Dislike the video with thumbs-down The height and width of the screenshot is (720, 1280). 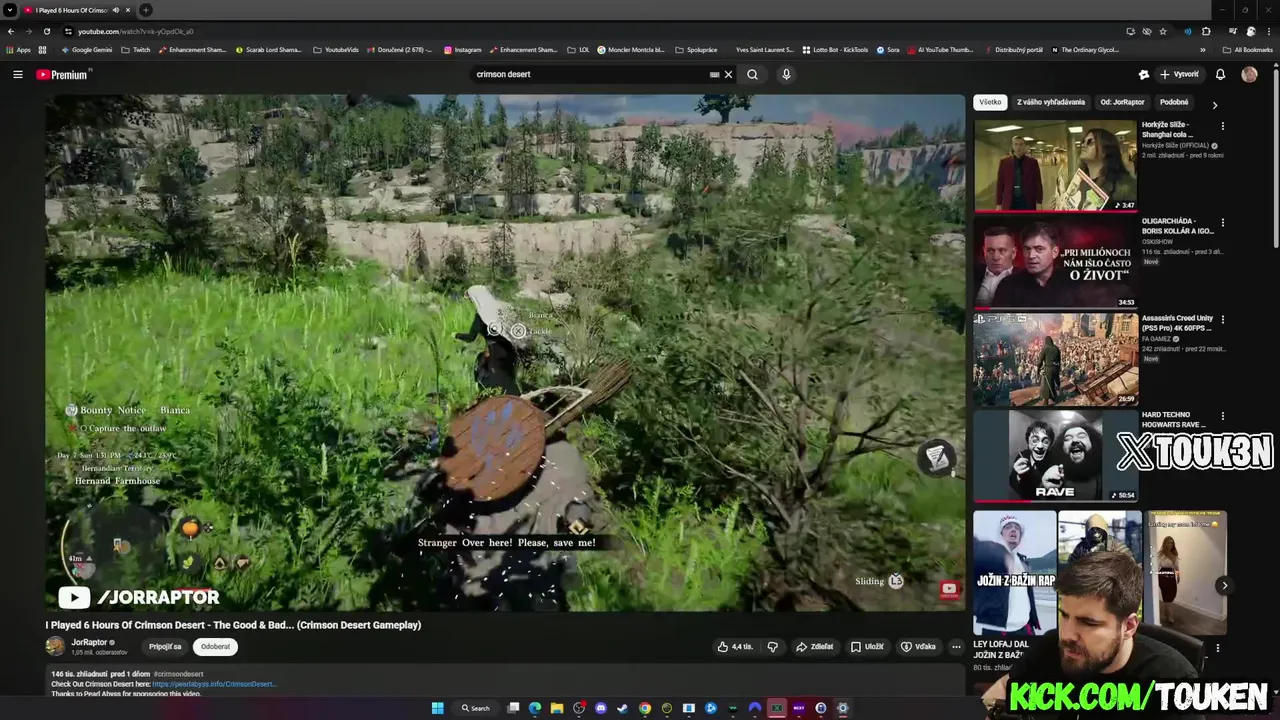[x=772, y=647]
